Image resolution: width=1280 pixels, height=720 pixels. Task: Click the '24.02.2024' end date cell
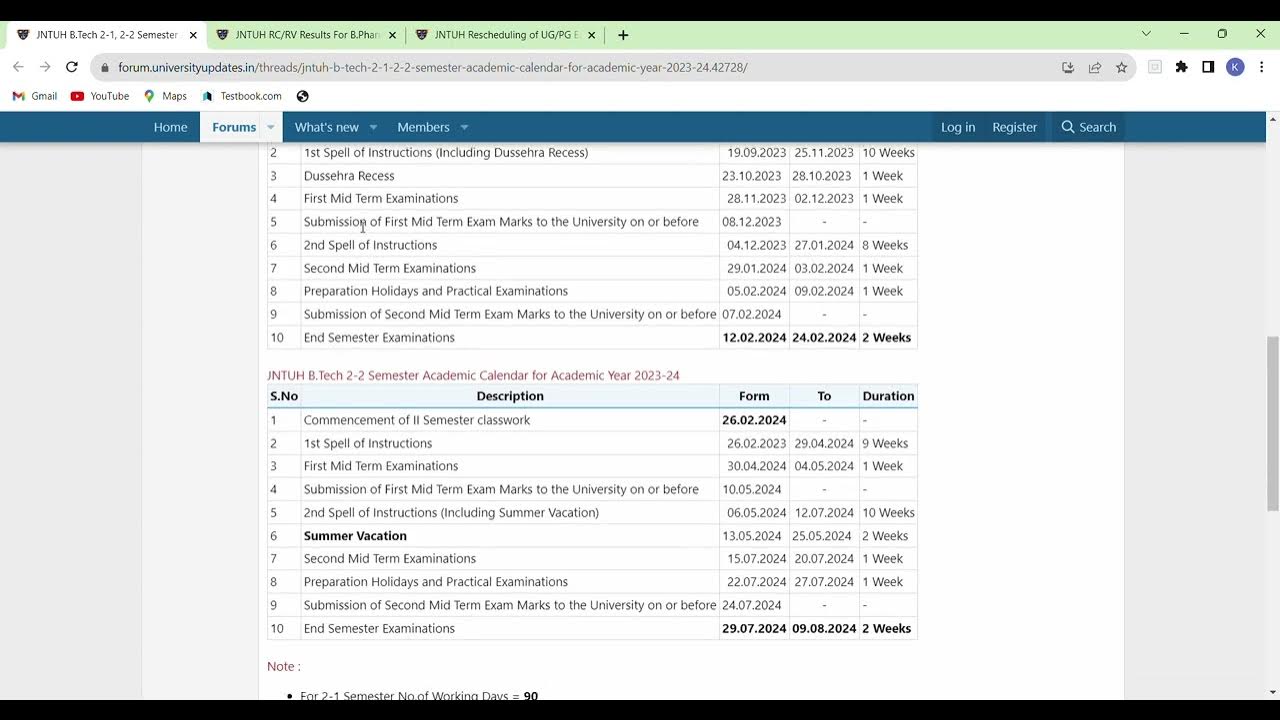[824, 337]
